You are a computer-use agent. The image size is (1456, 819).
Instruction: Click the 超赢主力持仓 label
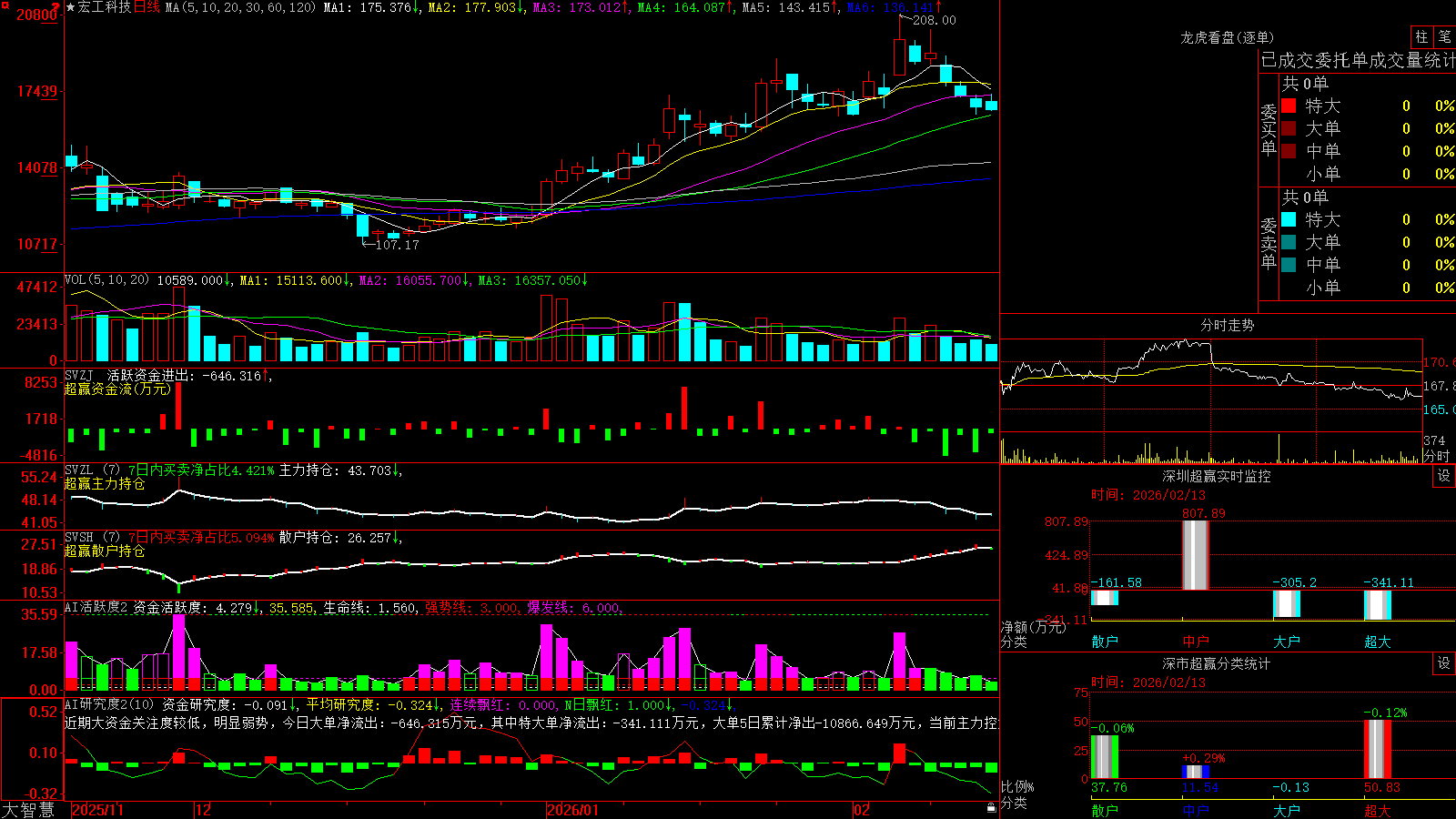(105, 484)
